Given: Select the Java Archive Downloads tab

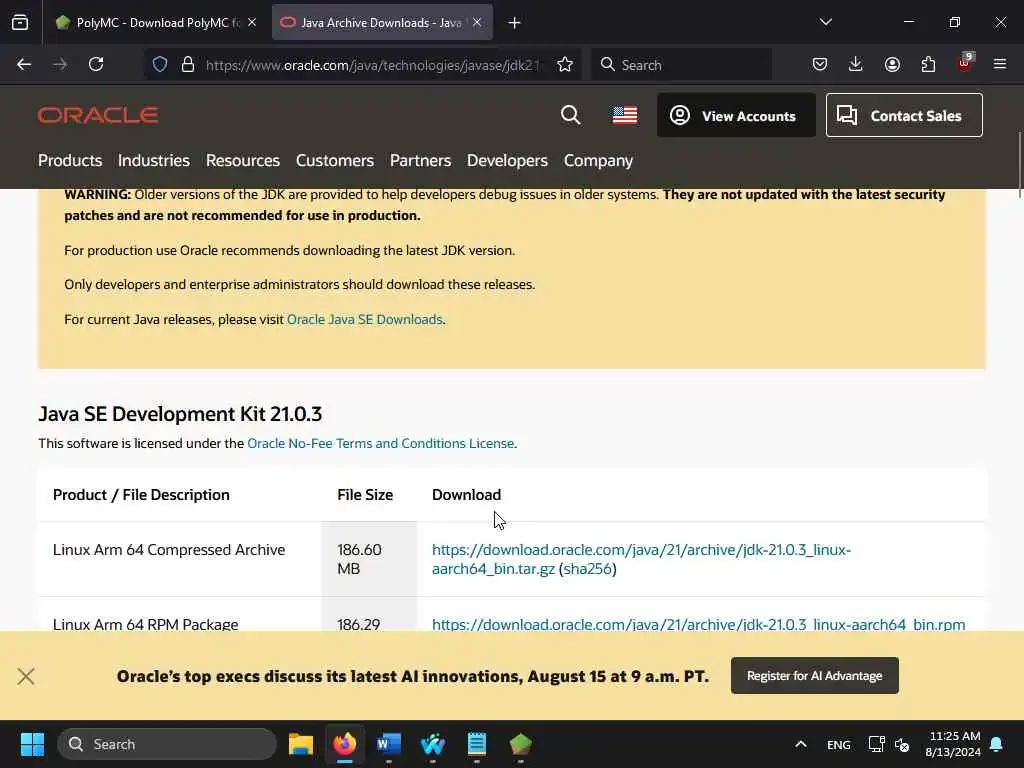Looking at the screenshot, I should [x=382, y=22].
